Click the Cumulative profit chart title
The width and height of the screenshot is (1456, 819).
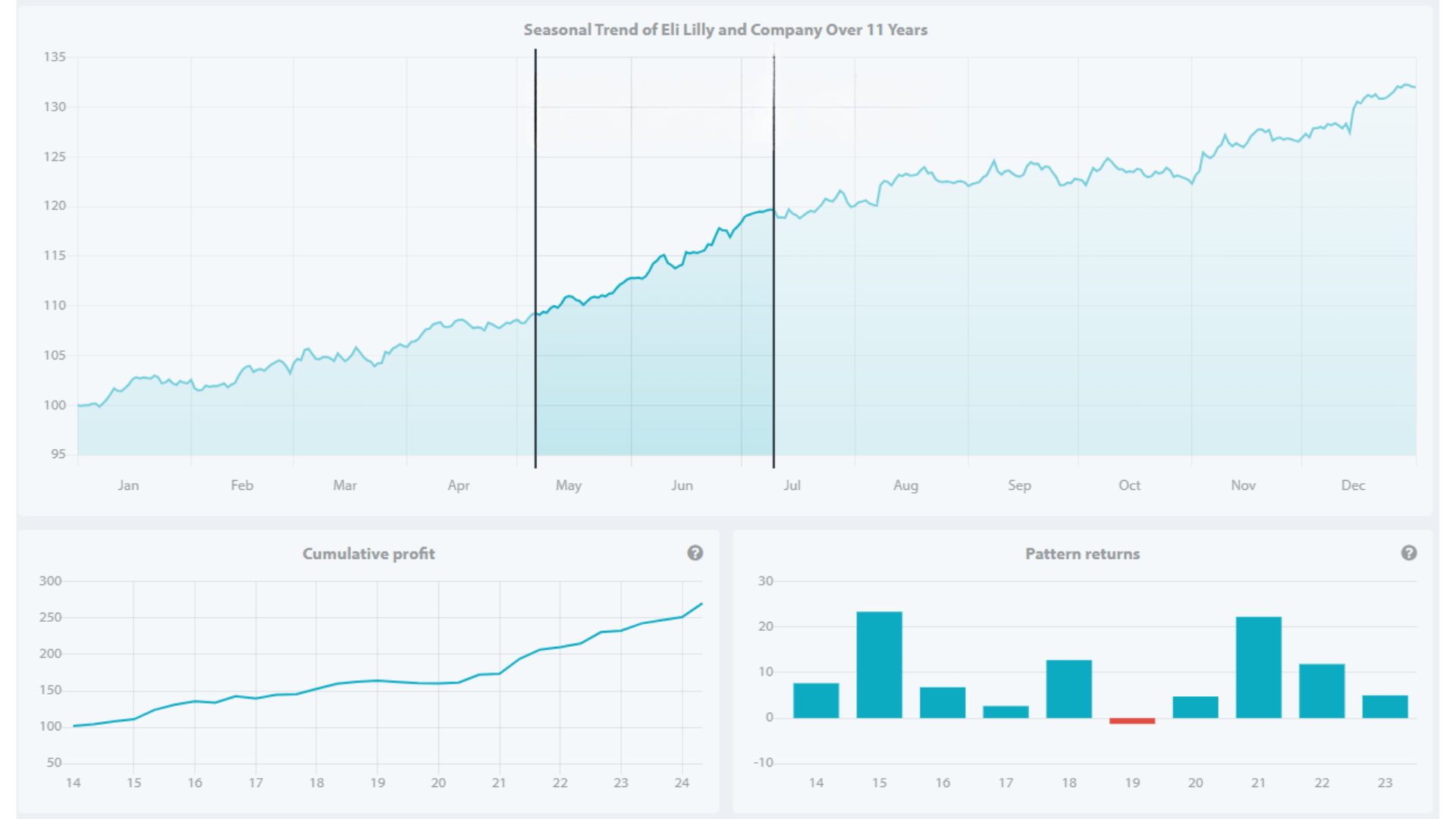369,554
